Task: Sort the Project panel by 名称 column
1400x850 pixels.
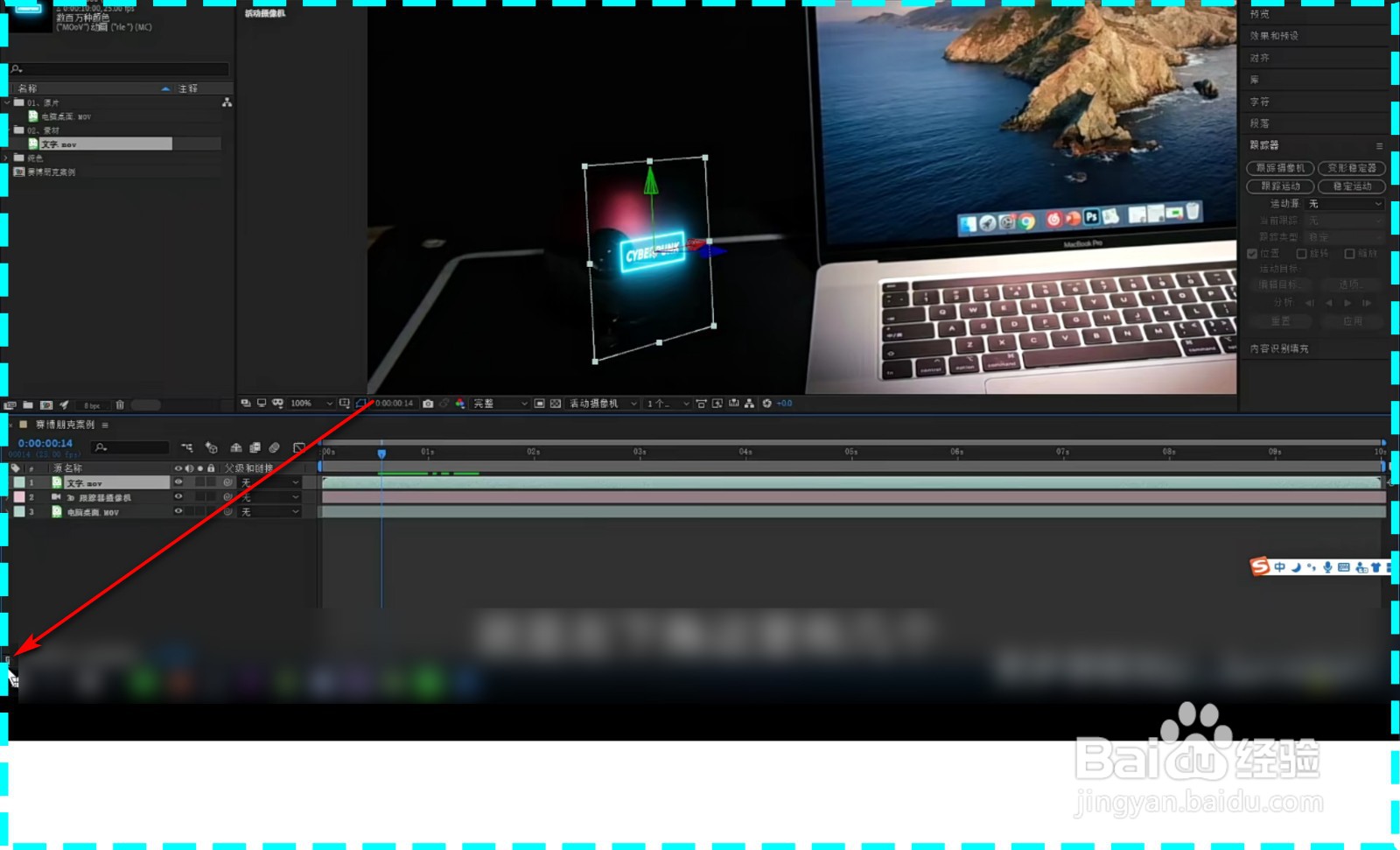Action: tap(28, 88)
